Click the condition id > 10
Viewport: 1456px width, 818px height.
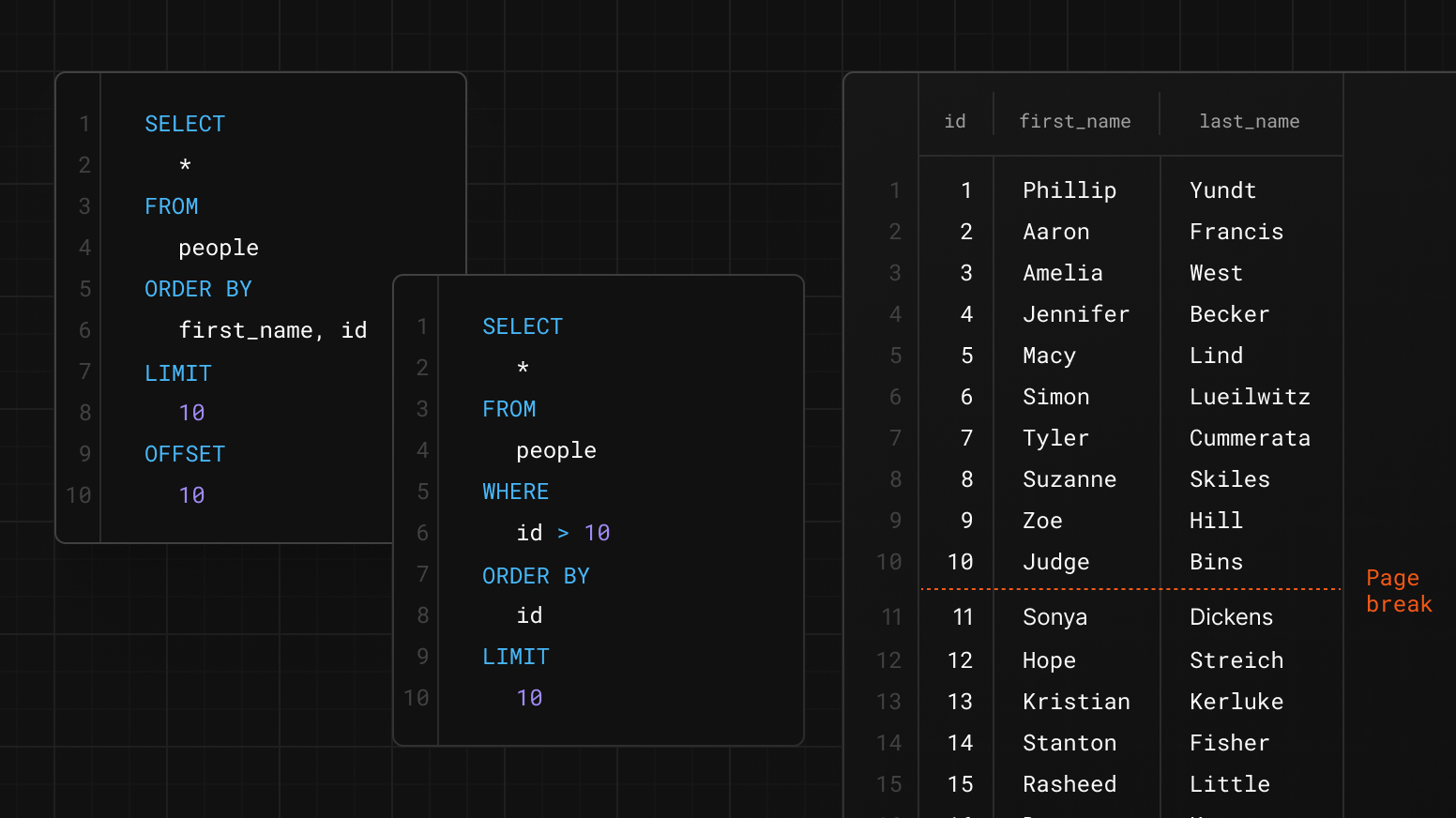click(561, 532)
